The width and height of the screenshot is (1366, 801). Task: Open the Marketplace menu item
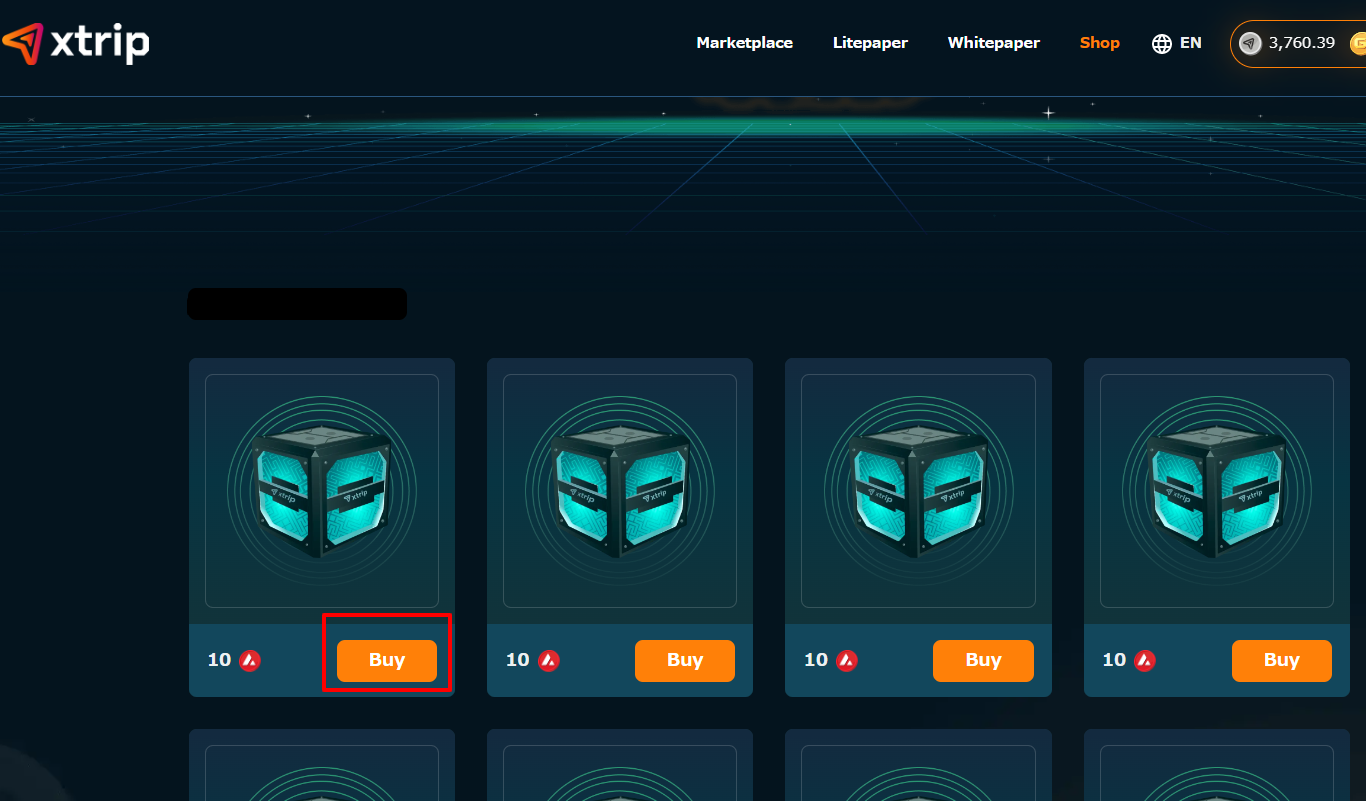pos(744,43)
